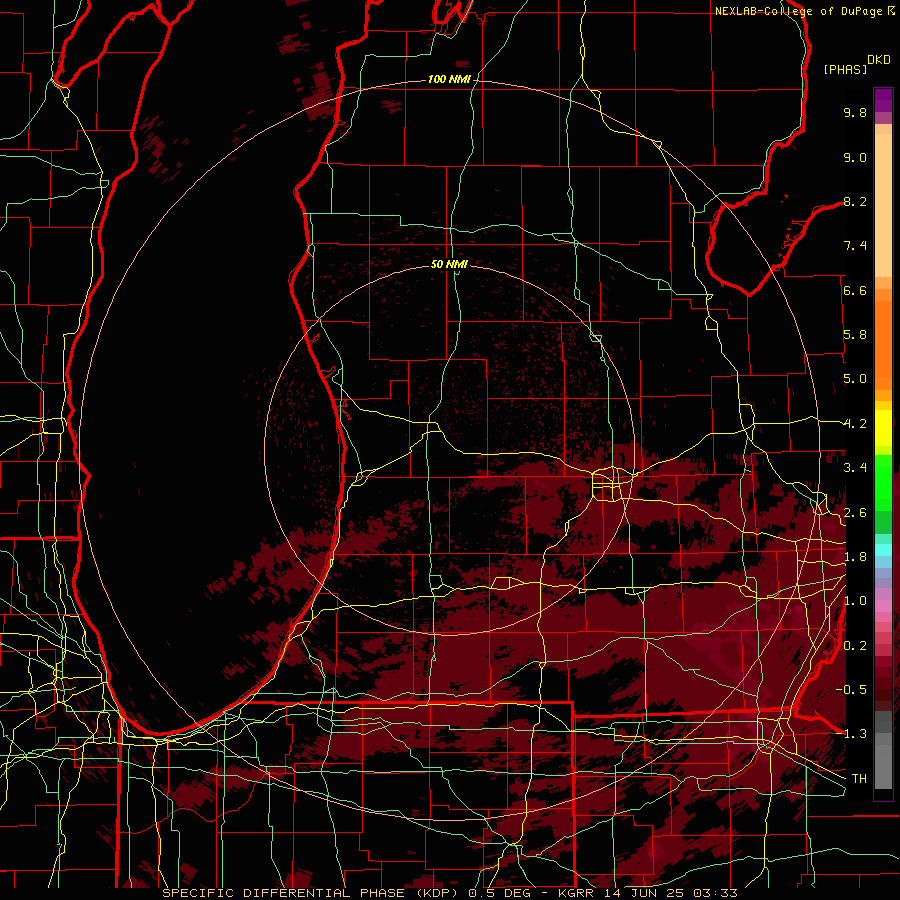Image resolution: width=900 pixels, height=900 pixels.
Task: Click the 50 NMI range ring label
Action: coord(449,264)
